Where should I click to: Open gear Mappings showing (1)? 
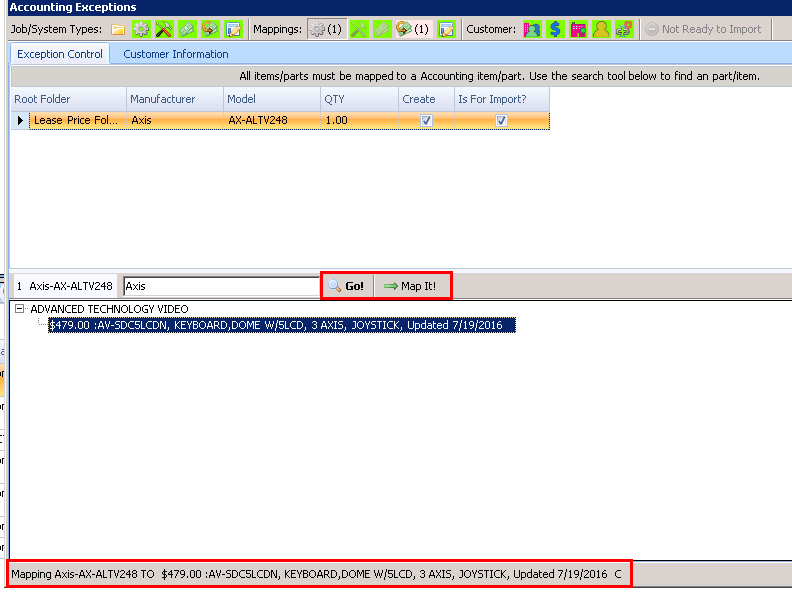[326, 29]
